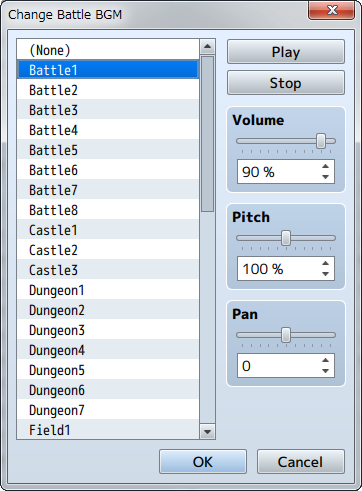Select Battle7 in the list

pos(108,190)
